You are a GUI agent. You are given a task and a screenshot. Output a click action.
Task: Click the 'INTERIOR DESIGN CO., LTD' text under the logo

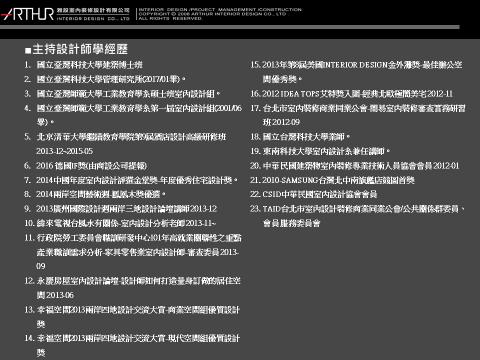coord(93,19)
